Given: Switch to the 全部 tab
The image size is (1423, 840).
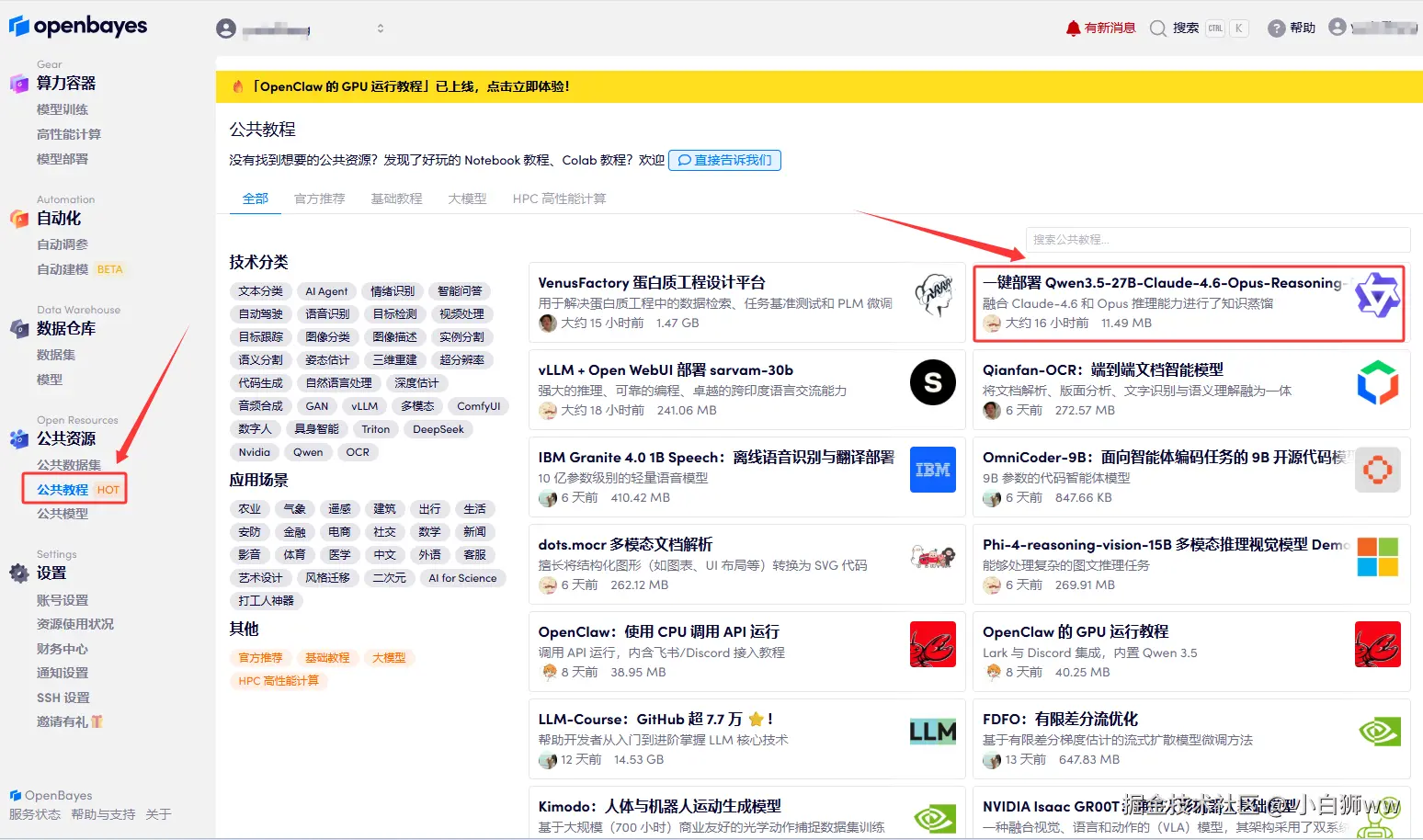Looking at the screenshot, I should [256, 199].
